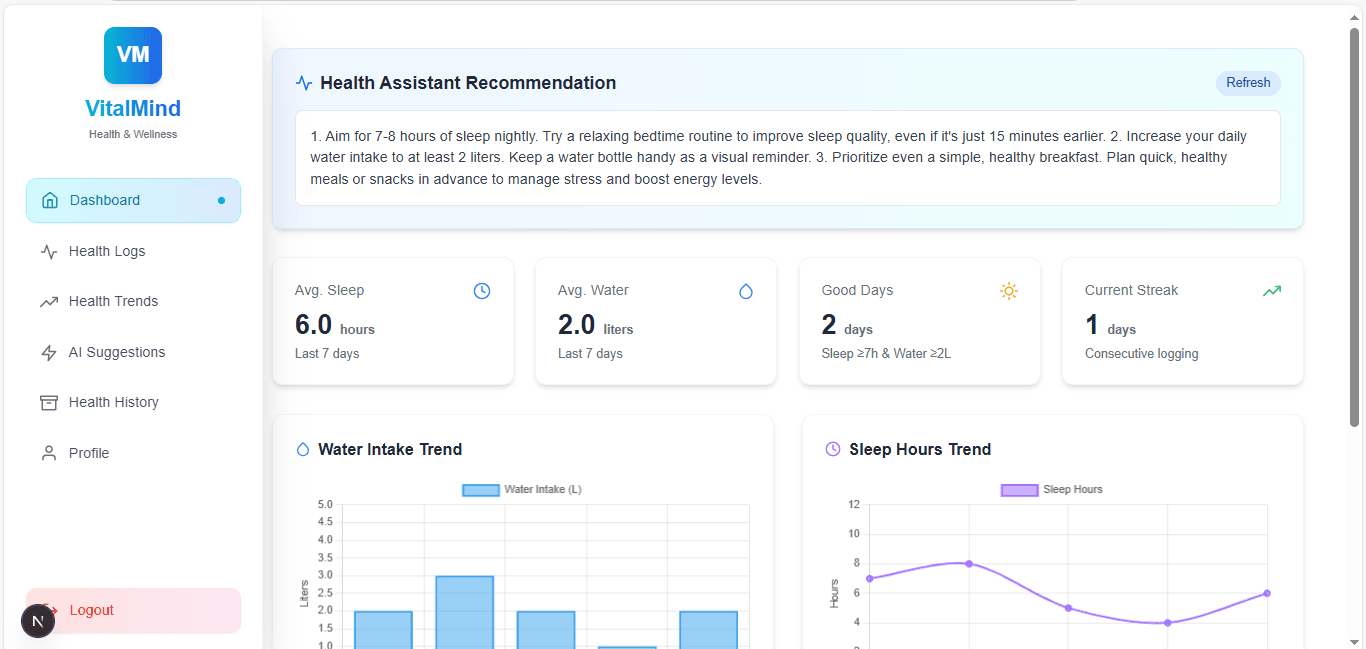Image resolution: width=1366 pixels, height=649 pixels.
Task: Open the Profile page
Action: pos(89,454)
